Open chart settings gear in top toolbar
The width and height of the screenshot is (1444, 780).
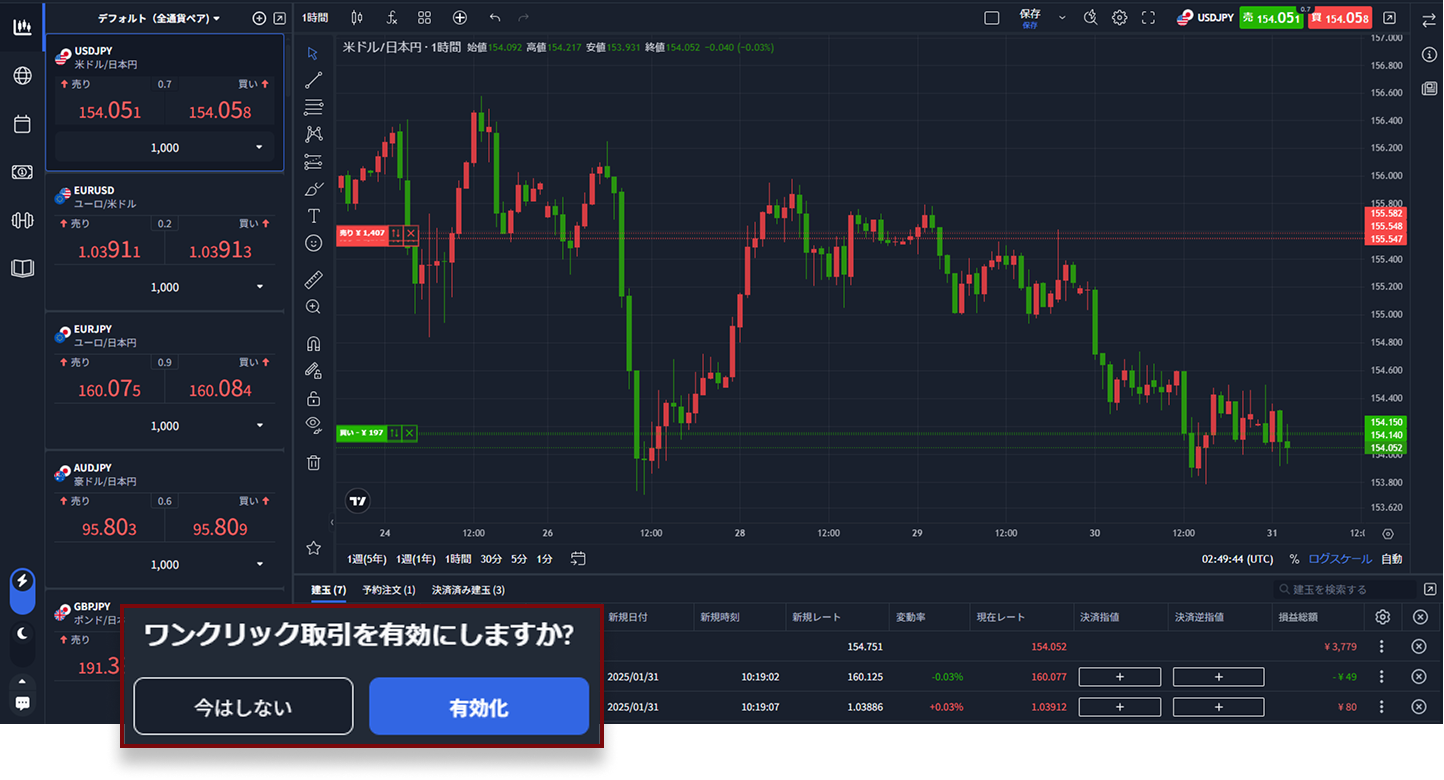coord(1119,18)
